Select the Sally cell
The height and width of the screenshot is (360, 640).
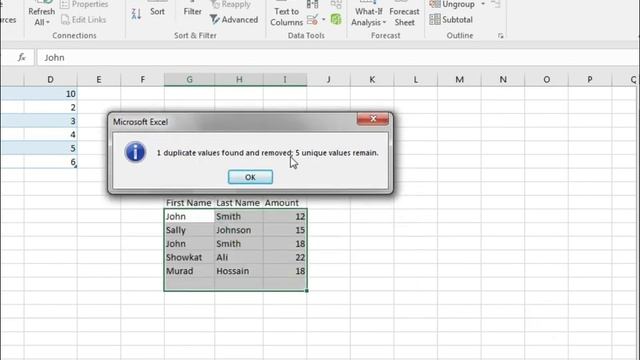point(189,230)
